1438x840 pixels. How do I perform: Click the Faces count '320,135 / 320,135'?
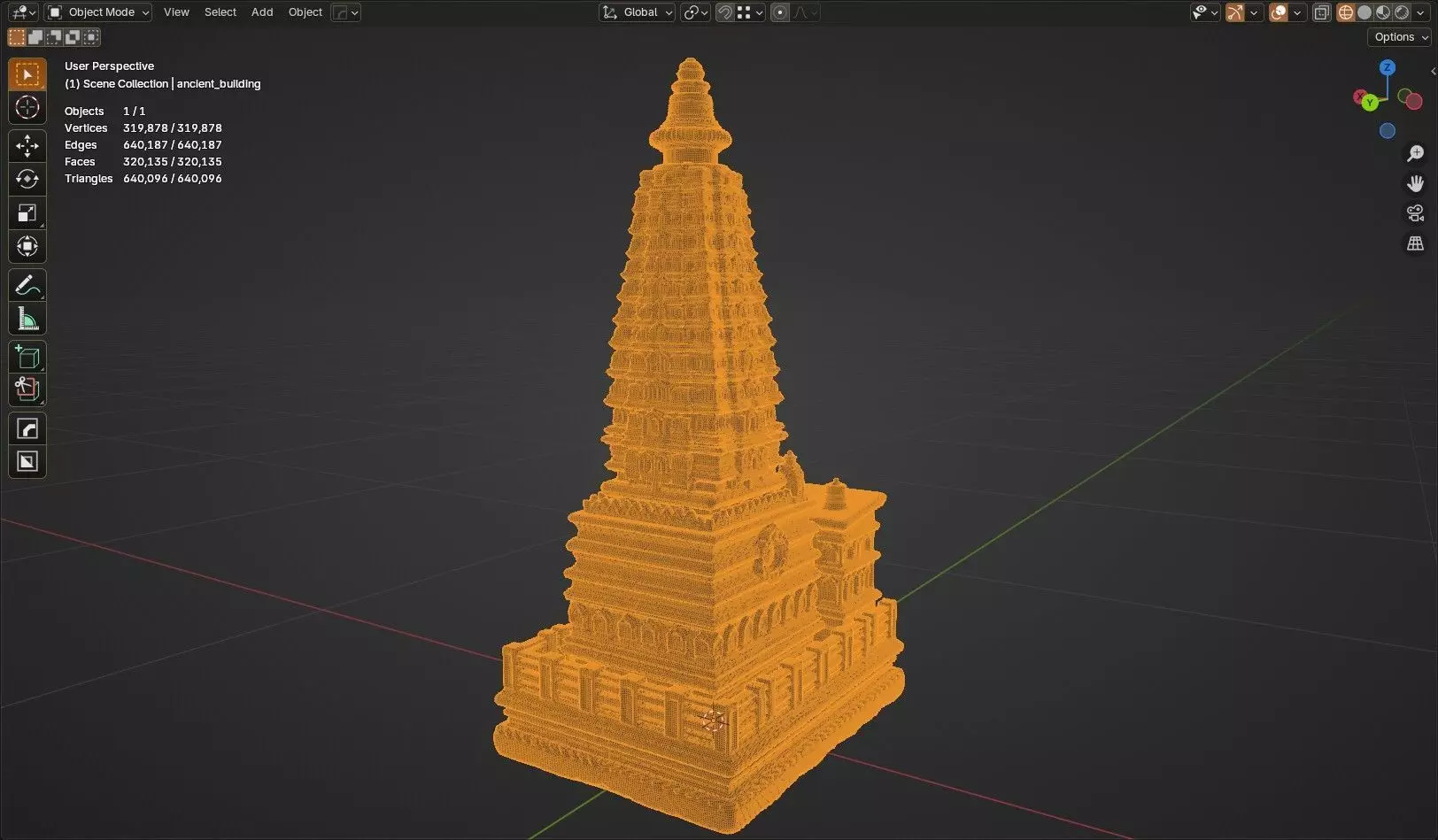click(173, 162)
